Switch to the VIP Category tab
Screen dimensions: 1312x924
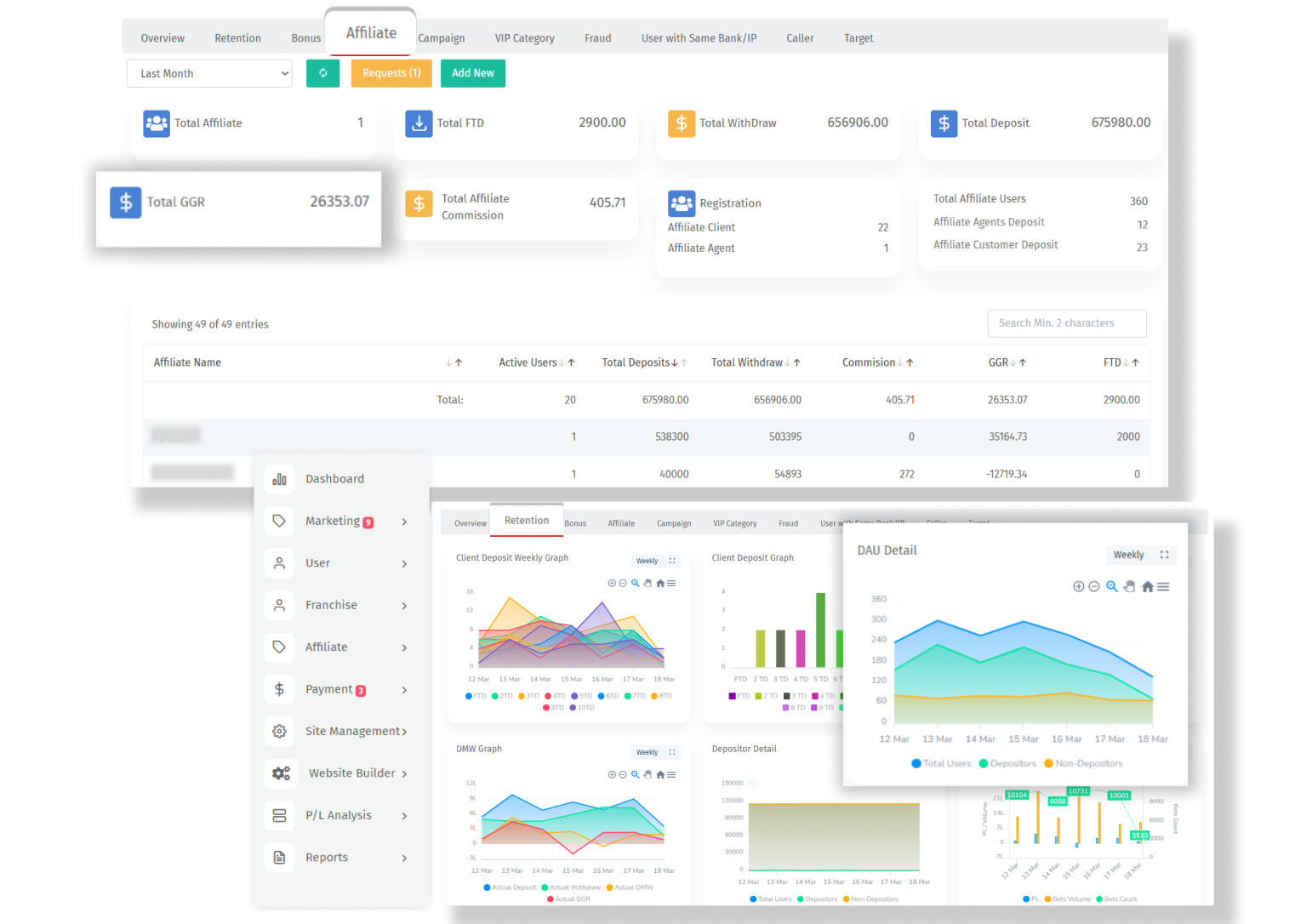(524, 38)
